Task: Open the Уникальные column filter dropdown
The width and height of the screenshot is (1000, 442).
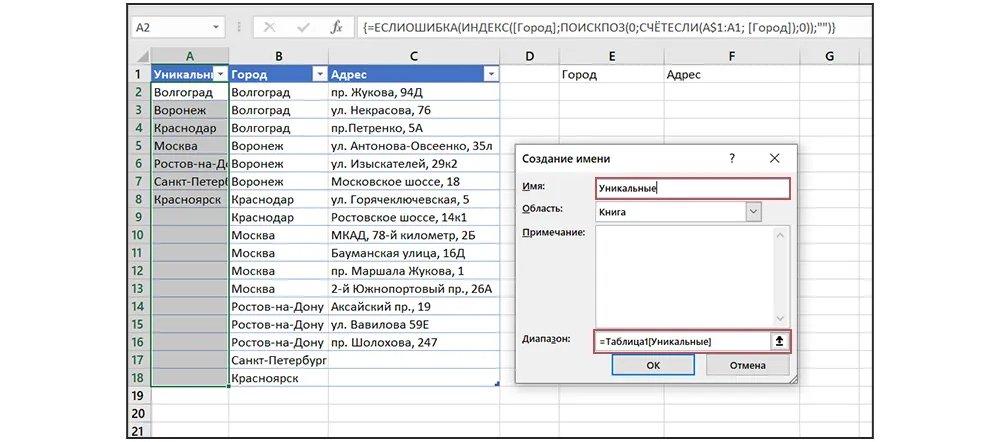Action: 220,74
